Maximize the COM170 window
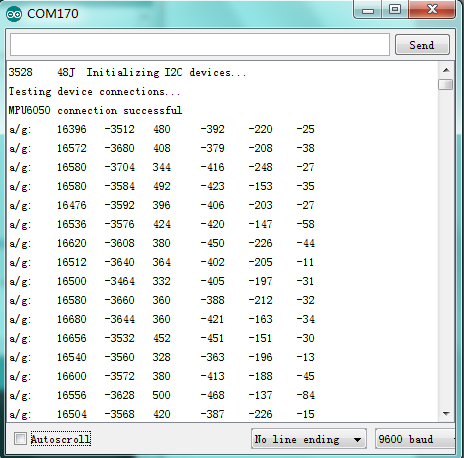The width and height of the screenshot is (464, 458). coord(395,10)
